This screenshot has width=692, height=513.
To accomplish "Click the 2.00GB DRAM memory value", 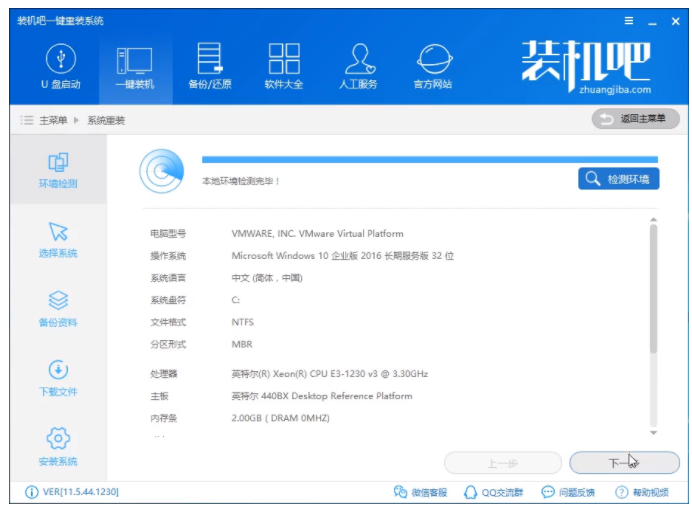I will pos(280,418).
